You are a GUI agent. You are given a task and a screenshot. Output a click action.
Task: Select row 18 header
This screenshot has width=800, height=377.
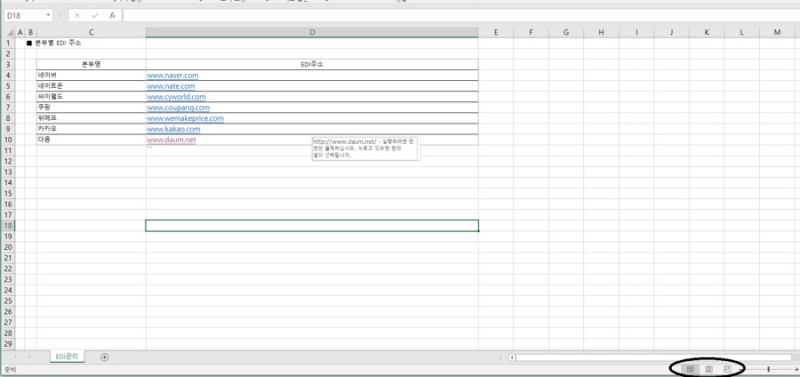(x=8, y=225)
